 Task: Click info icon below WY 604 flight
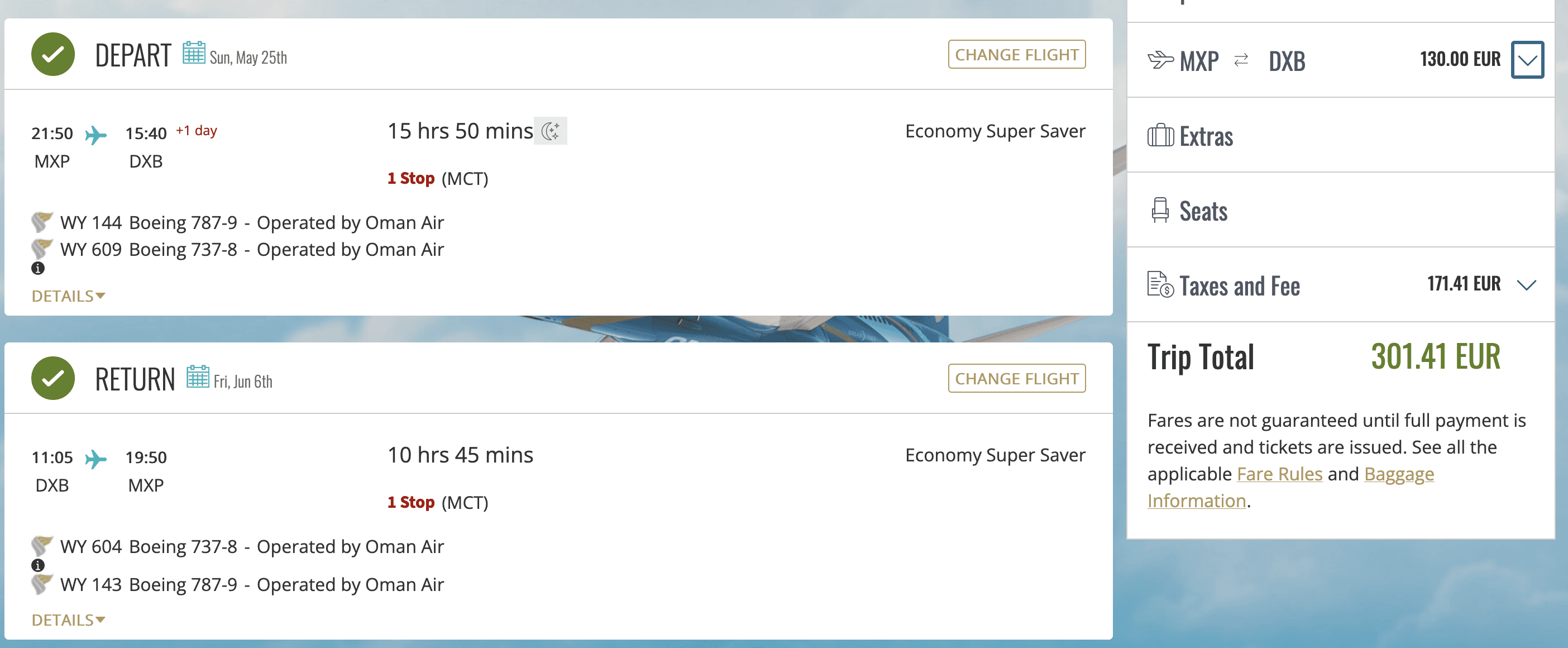click(x=38, y=565)
